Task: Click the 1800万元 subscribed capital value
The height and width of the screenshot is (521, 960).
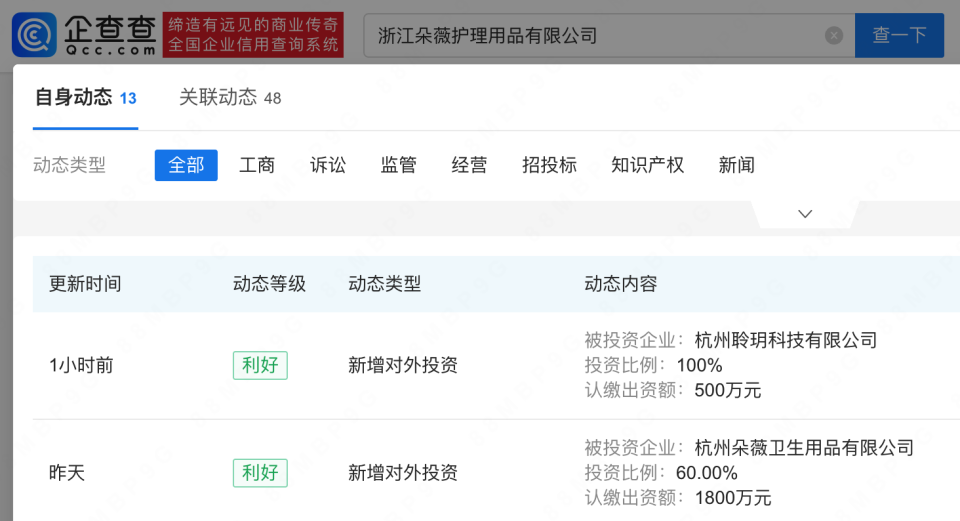Action: click(732, 498)
